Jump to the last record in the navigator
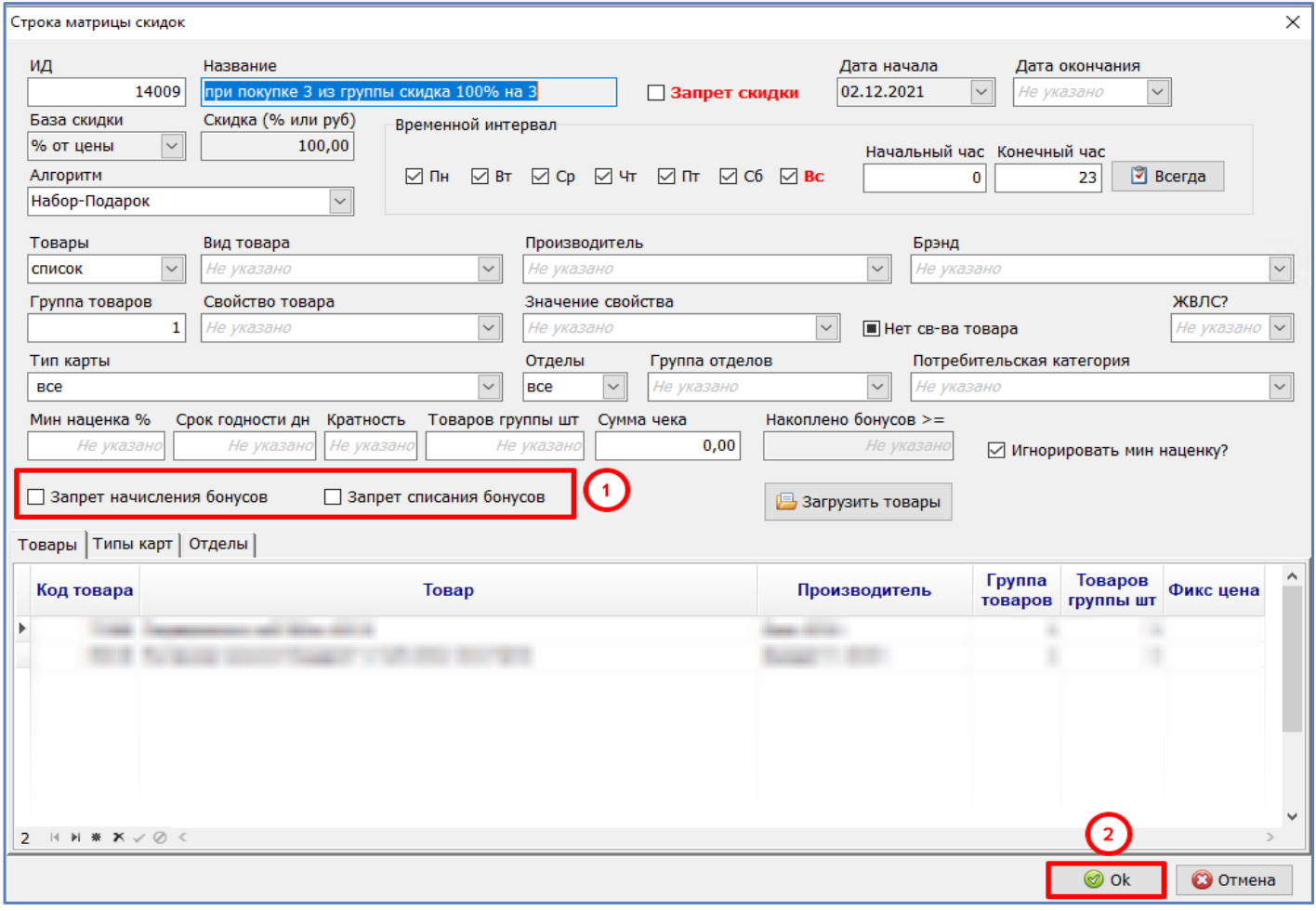 tap(75, 838)
